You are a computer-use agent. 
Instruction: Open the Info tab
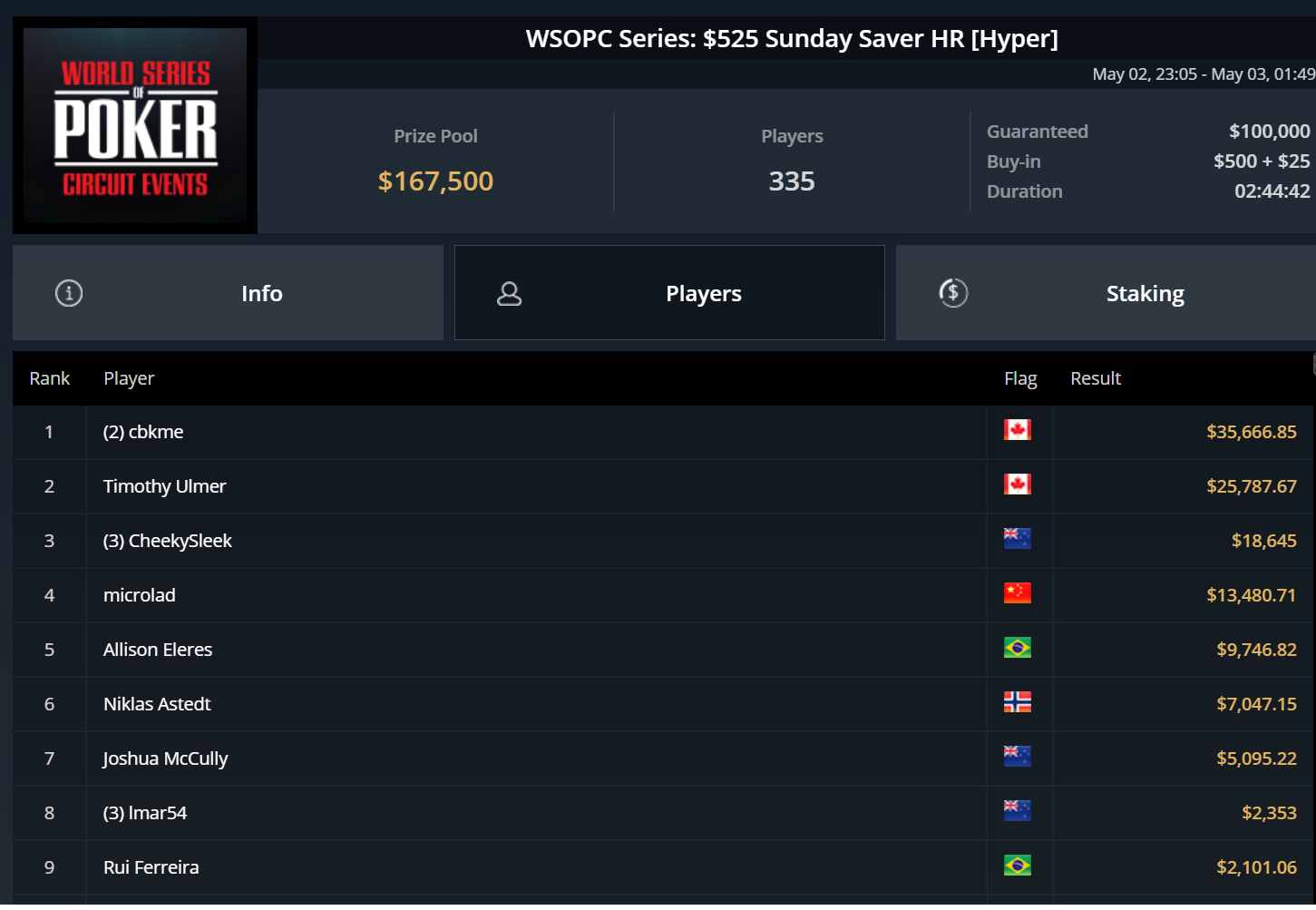(261, 293)
